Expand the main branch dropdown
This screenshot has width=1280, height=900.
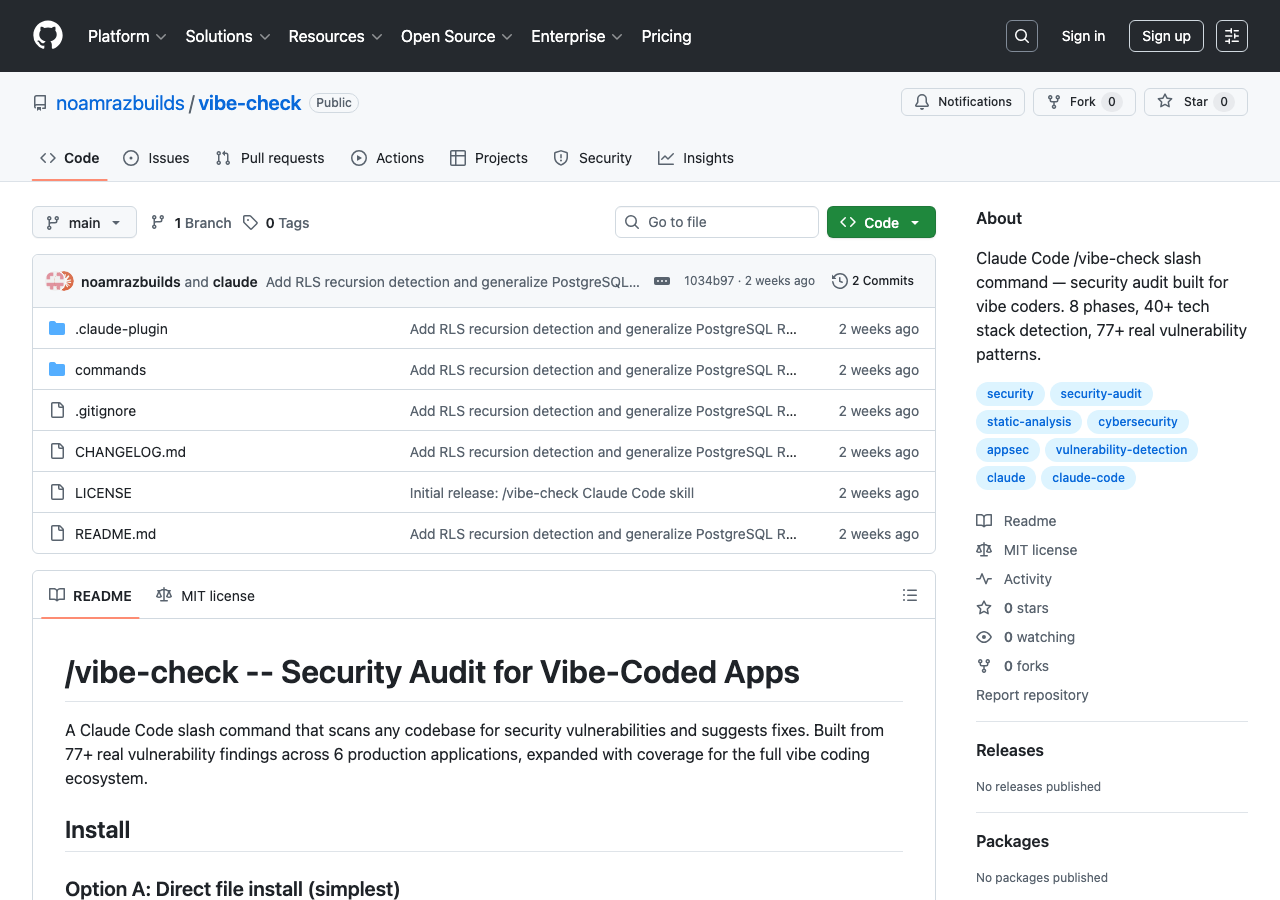[84, 222]
